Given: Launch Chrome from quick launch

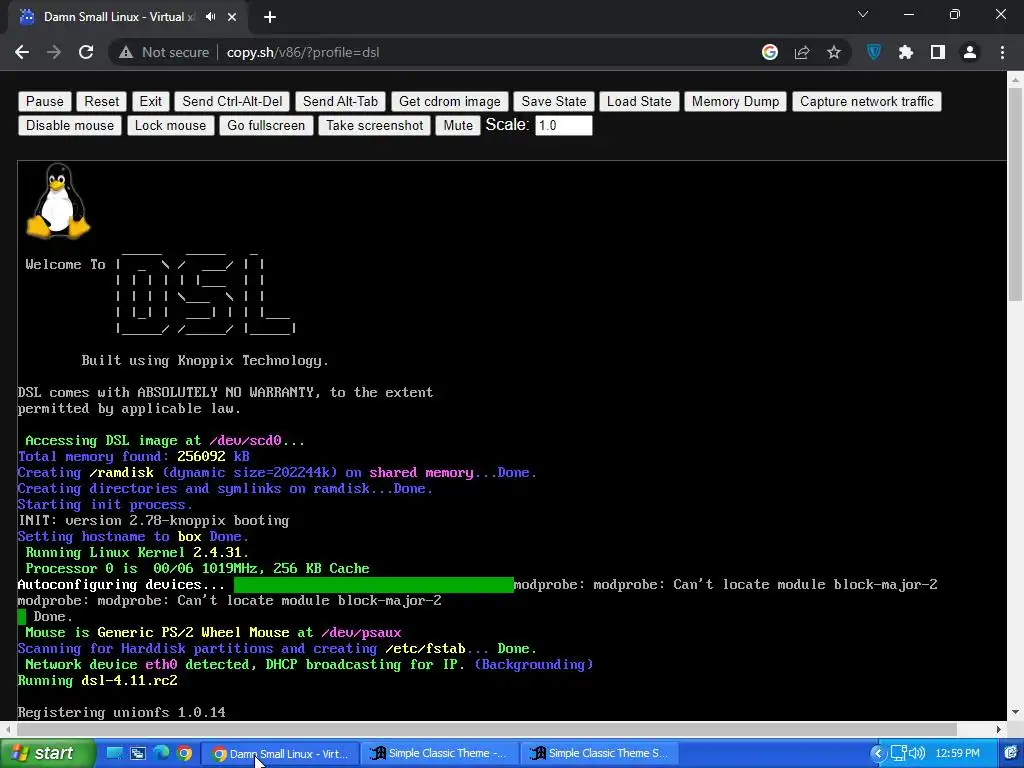Looking at the screenshot, I should pyautogui.click(x=185, y=754).
